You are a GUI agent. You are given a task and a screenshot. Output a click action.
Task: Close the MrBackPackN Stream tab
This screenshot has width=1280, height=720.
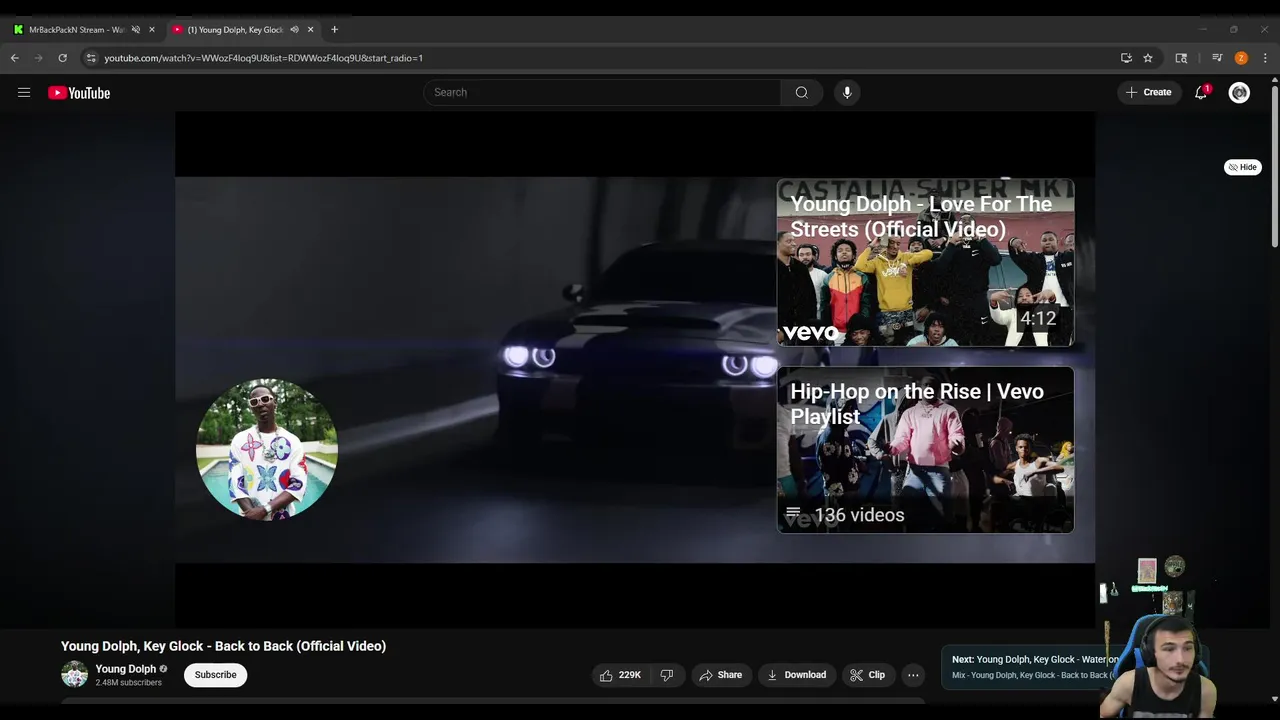pos(152,30)
